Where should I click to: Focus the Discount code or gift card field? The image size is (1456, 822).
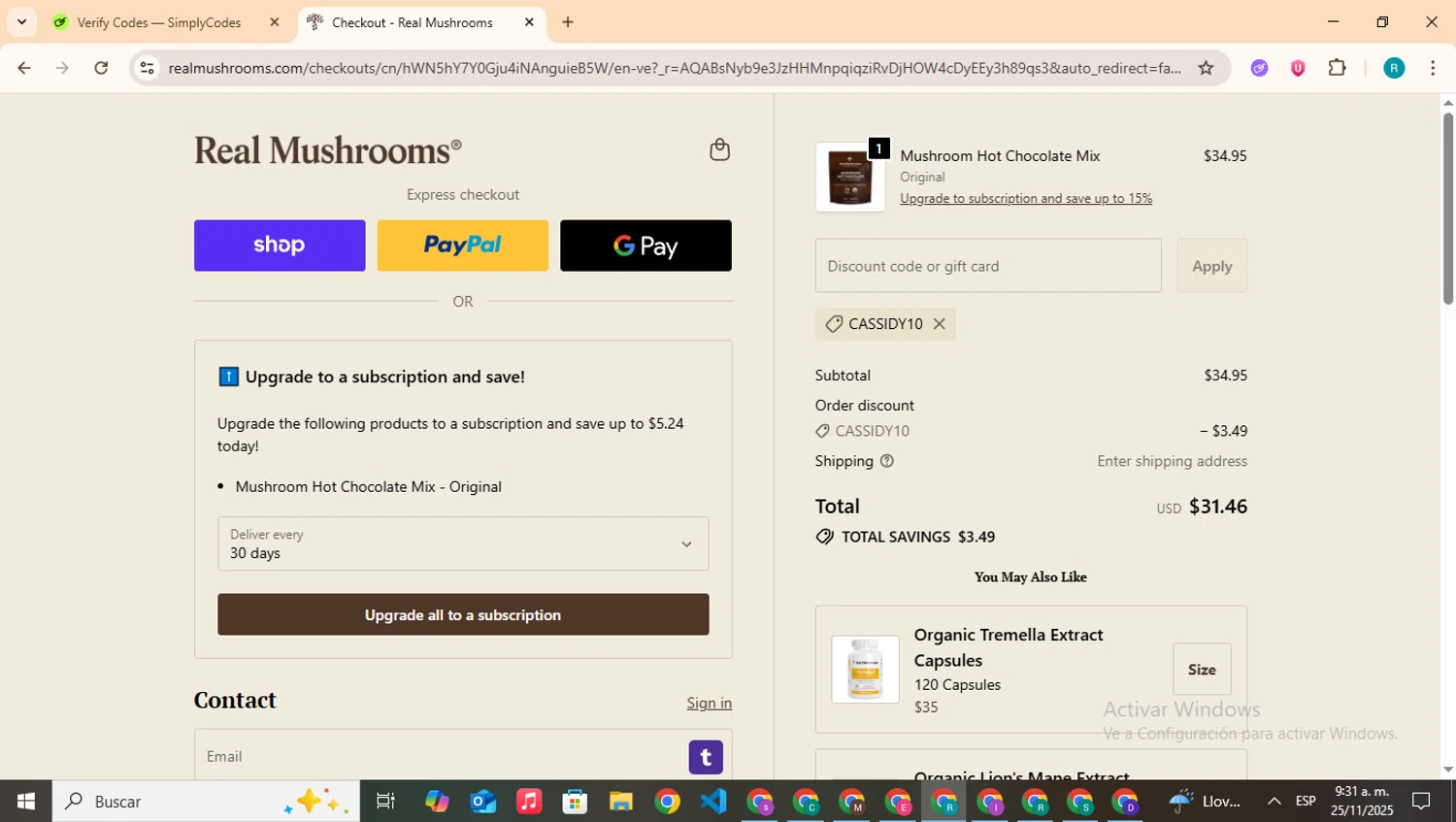click(988, 266)
